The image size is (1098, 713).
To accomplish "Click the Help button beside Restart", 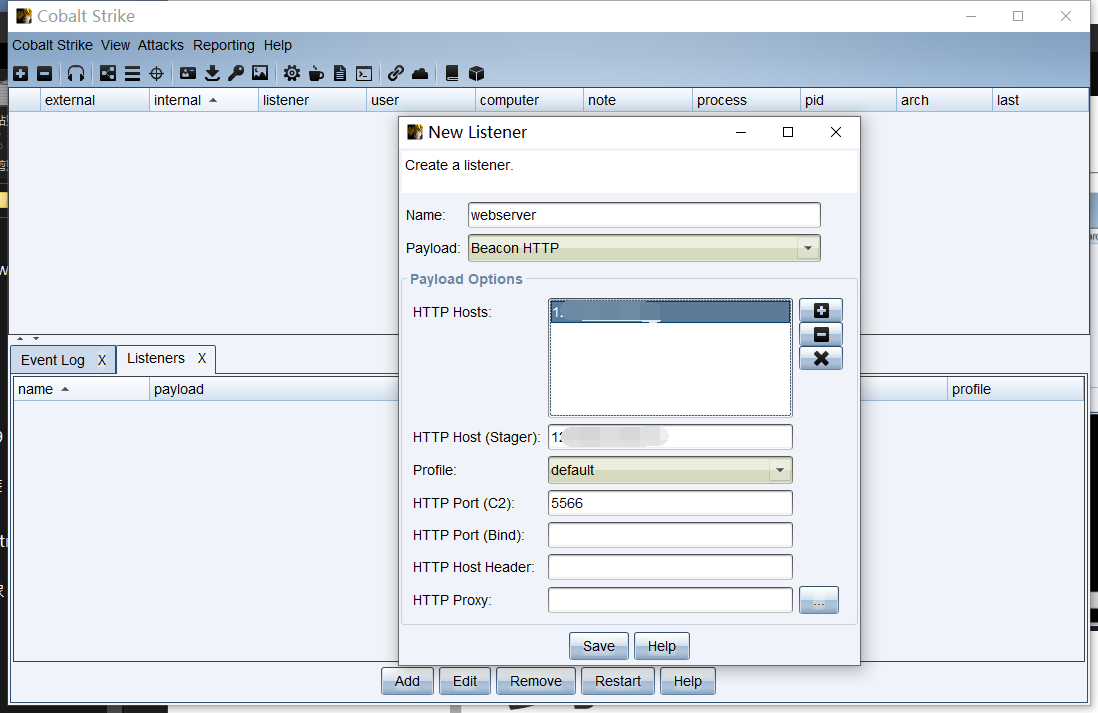I will point(688,681).
